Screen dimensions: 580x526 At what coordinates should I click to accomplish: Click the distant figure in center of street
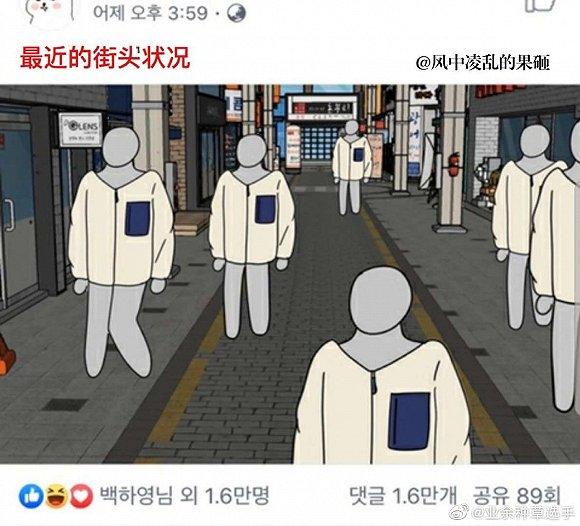click(352, 167)
